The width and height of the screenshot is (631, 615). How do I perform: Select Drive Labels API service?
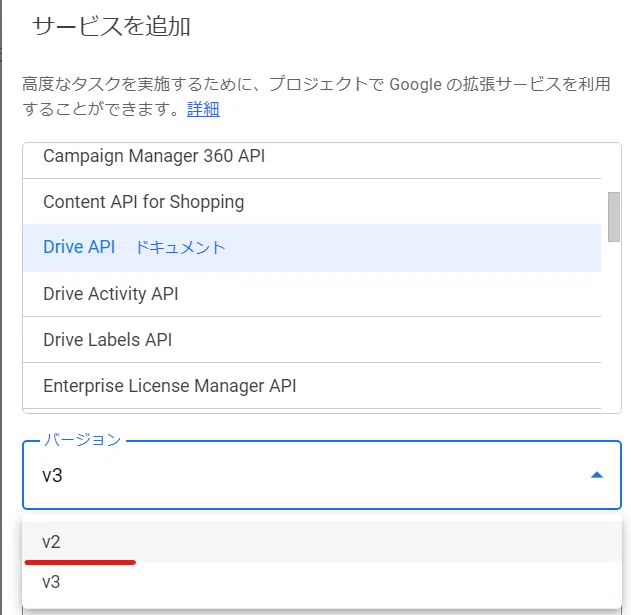point(312,340)
